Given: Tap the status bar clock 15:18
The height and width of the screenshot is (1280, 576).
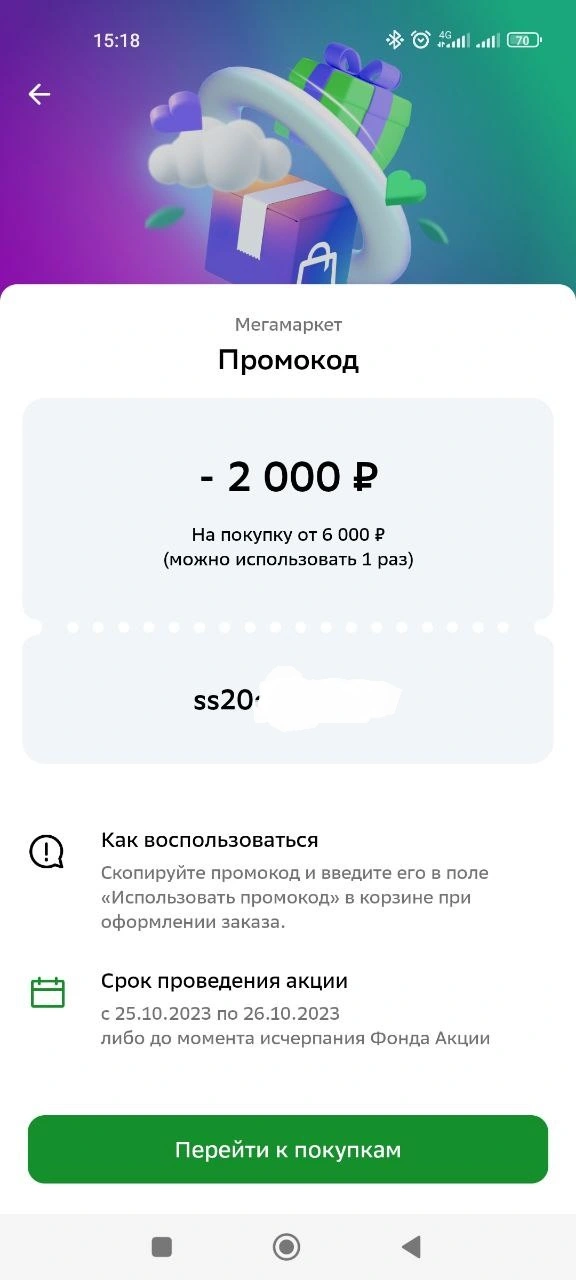Looking at the screenshot, I should point(117,41).
